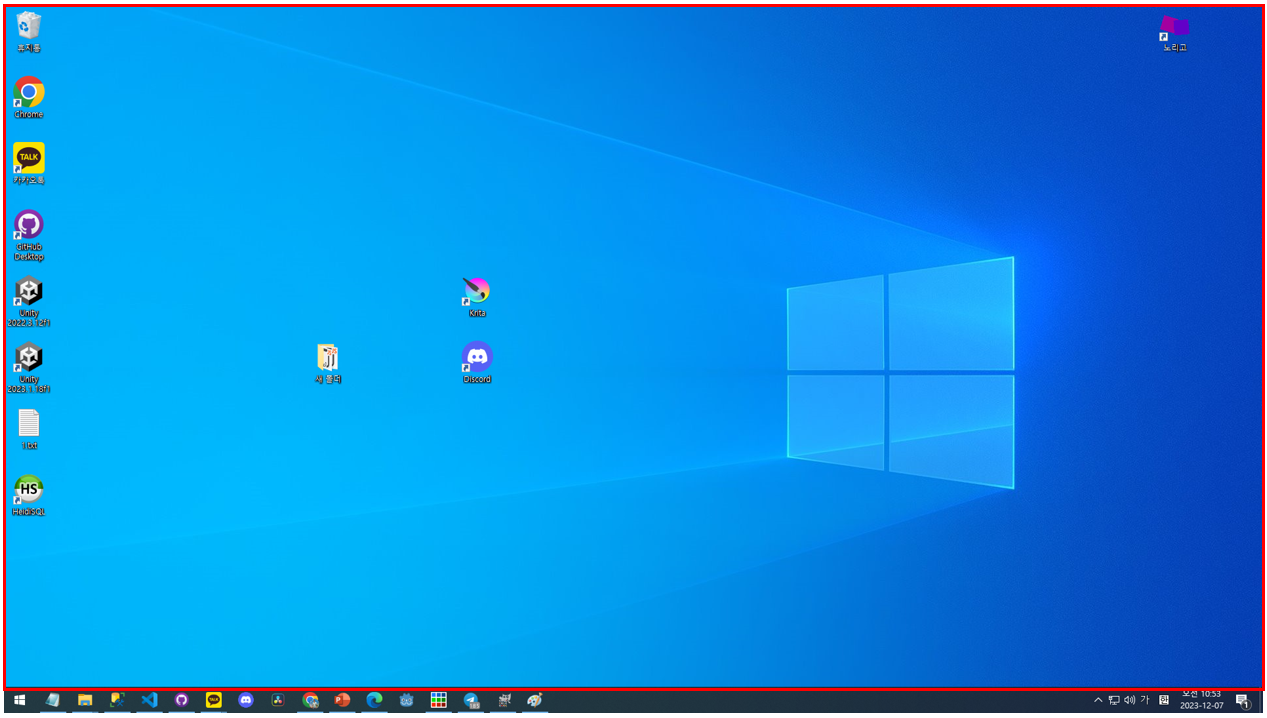This screenshot has width=1267, height=718.
Task: Toggle the 가 Korean input mode indicator
Action: click(x=1145, y=700)
